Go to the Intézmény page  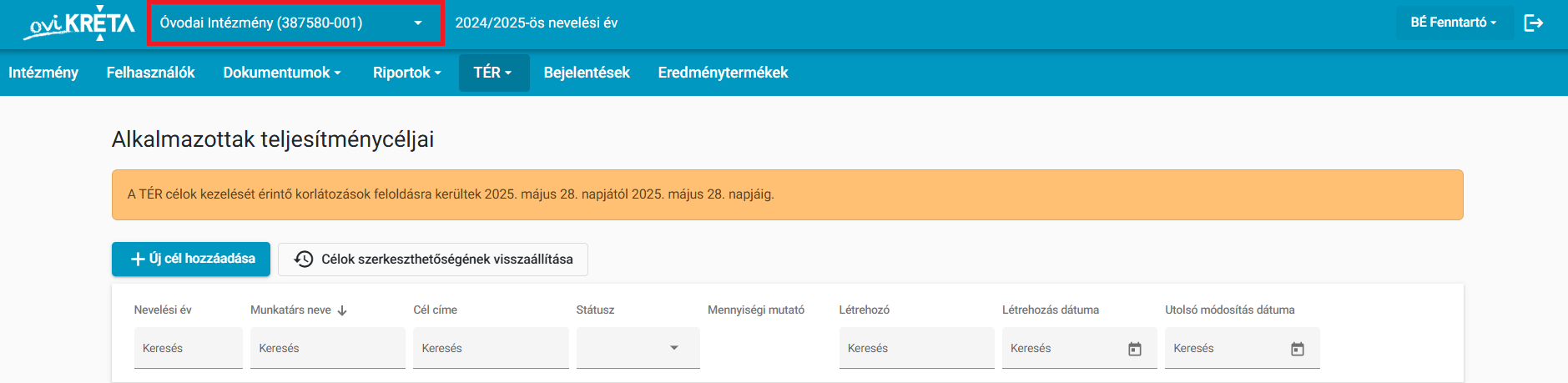(x=43, y=73)
